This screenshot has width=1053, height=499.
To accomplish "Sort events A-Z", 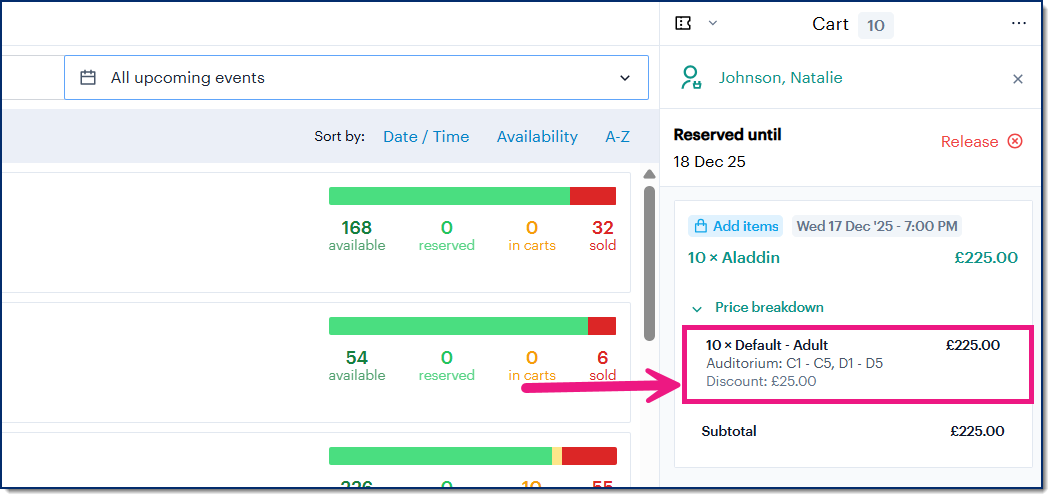I will click(x=617, y=137).
